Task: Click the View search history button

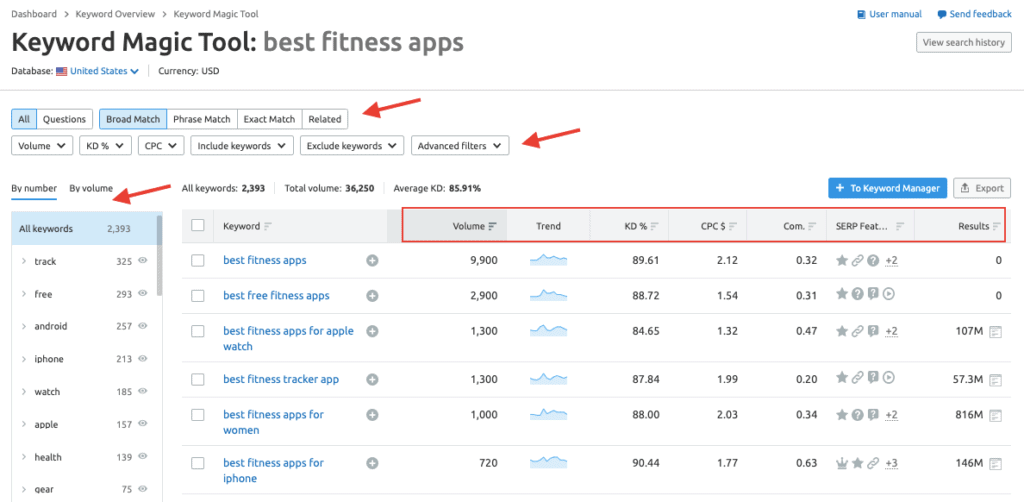Action: tap(963, 43)
